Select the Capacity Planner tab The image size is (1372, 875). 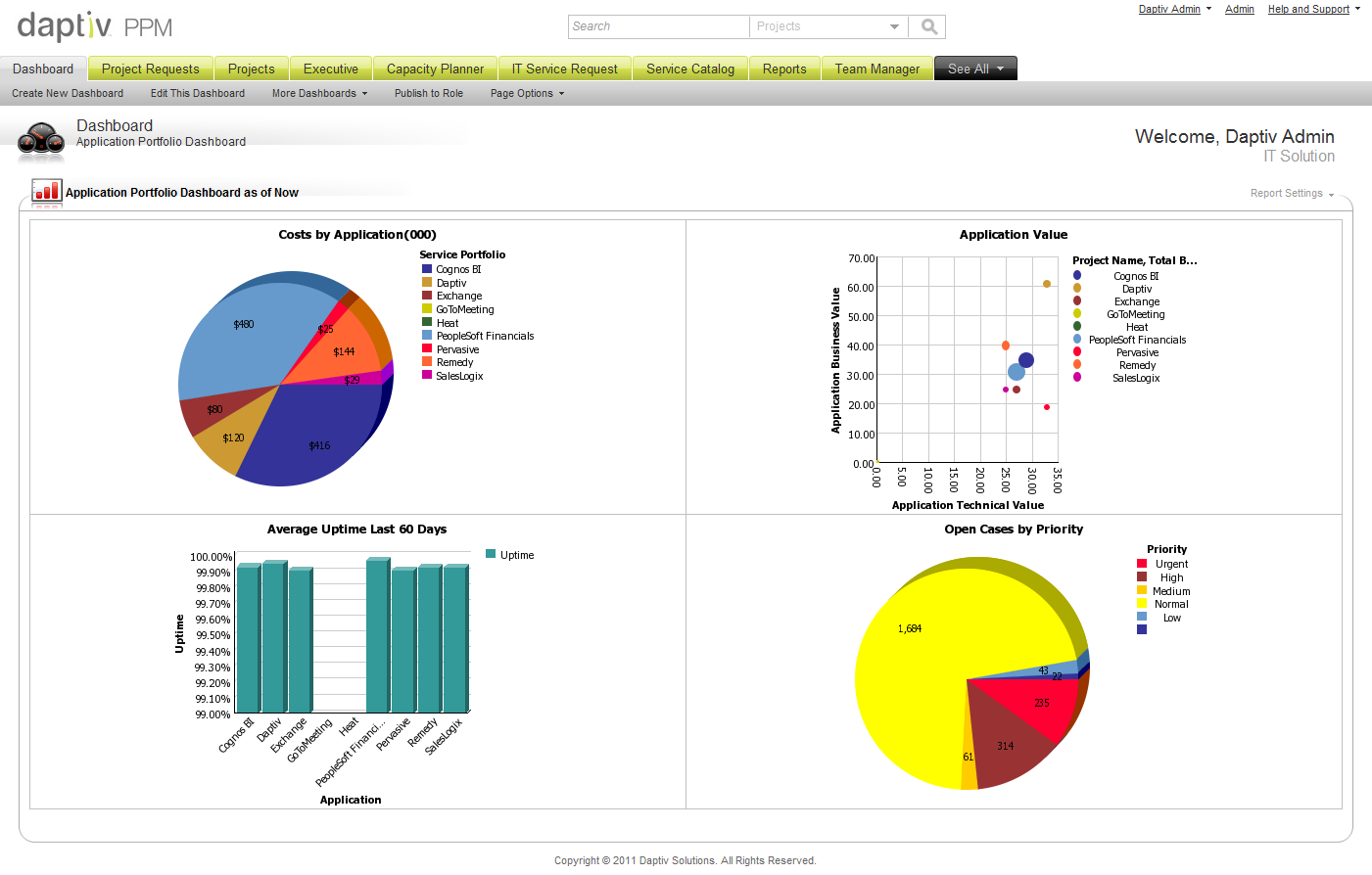pos(436,69)
